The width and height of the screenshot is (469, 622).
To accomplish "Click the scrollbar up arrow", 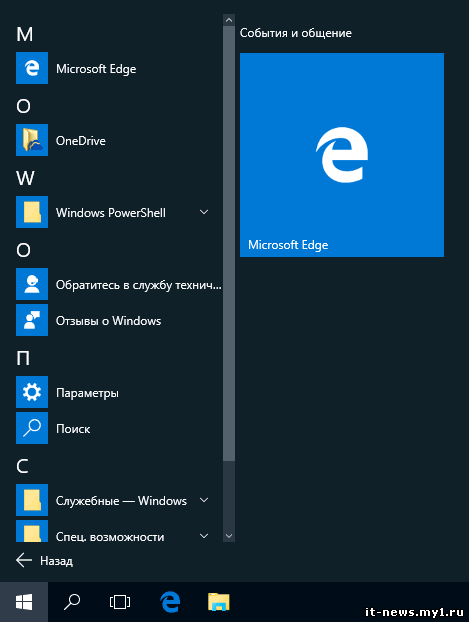I will [x=229, y=20].
